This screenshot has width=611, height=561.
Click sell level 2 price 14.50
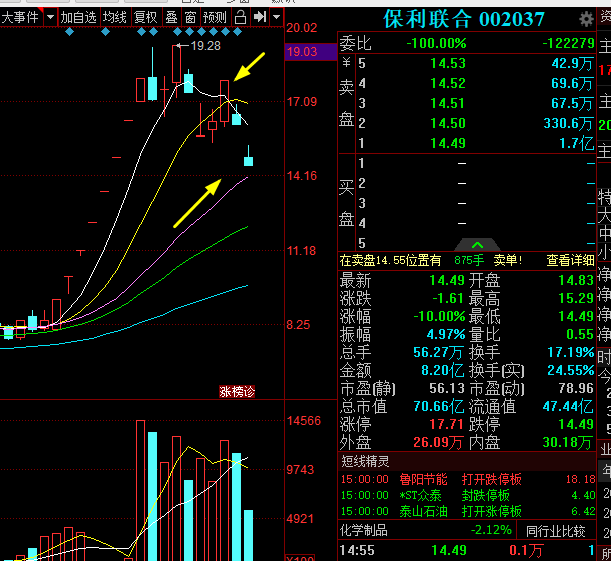click(448, 123)
